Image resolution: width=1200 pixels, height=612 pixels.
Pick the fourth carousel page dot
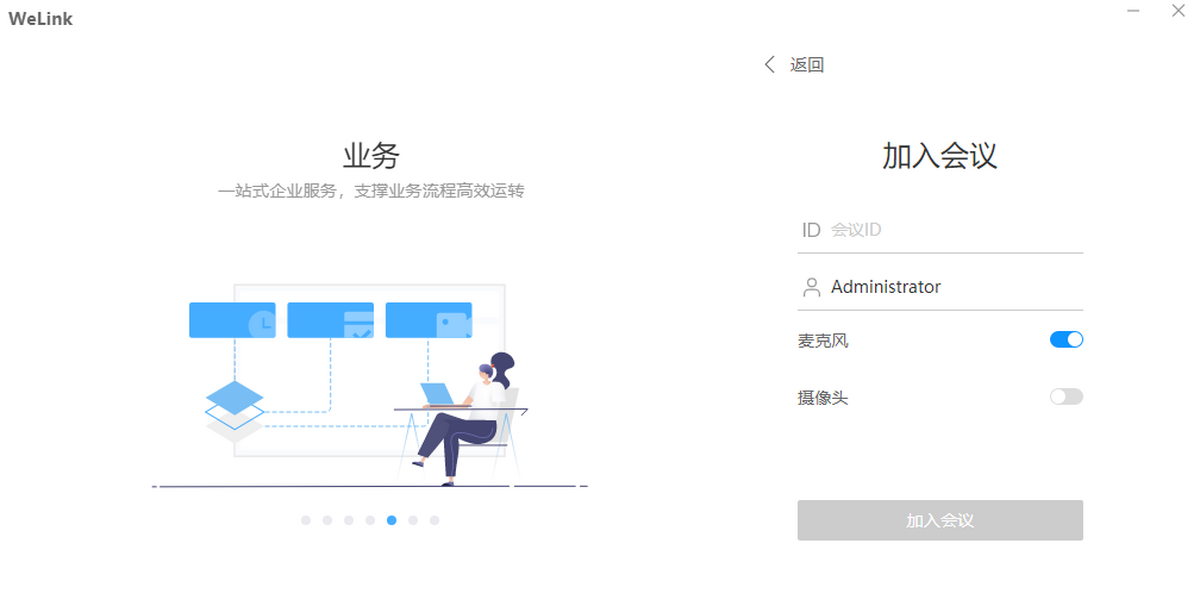click(370, 520)
